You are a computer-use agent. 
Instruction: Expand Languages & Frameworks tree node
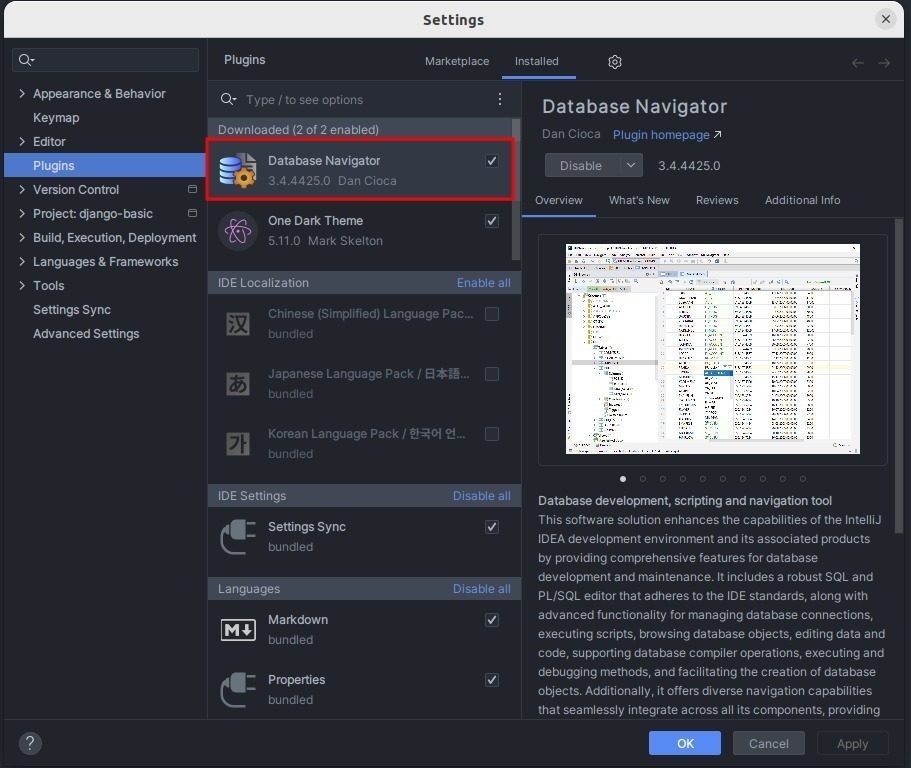pos(22,261)
